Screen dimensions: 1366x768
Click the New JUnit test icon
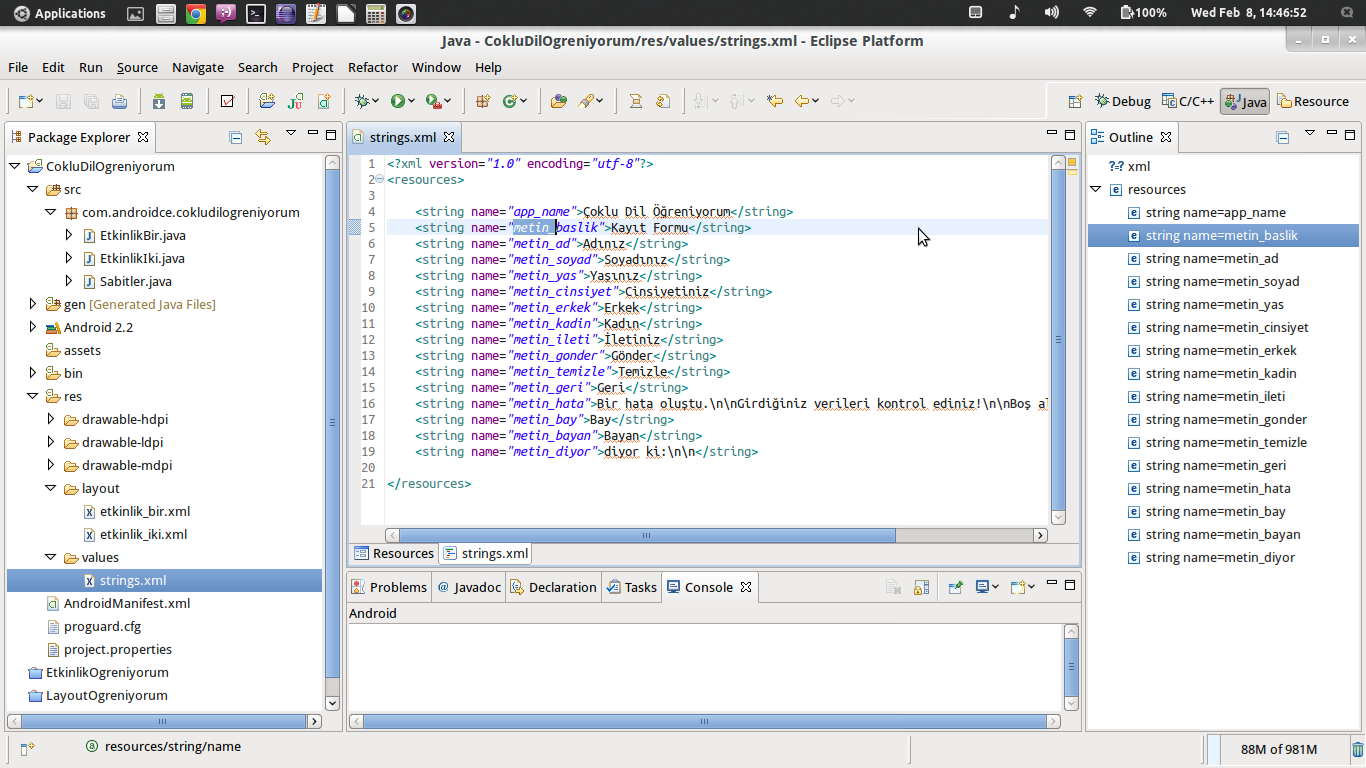click(295, 101)
